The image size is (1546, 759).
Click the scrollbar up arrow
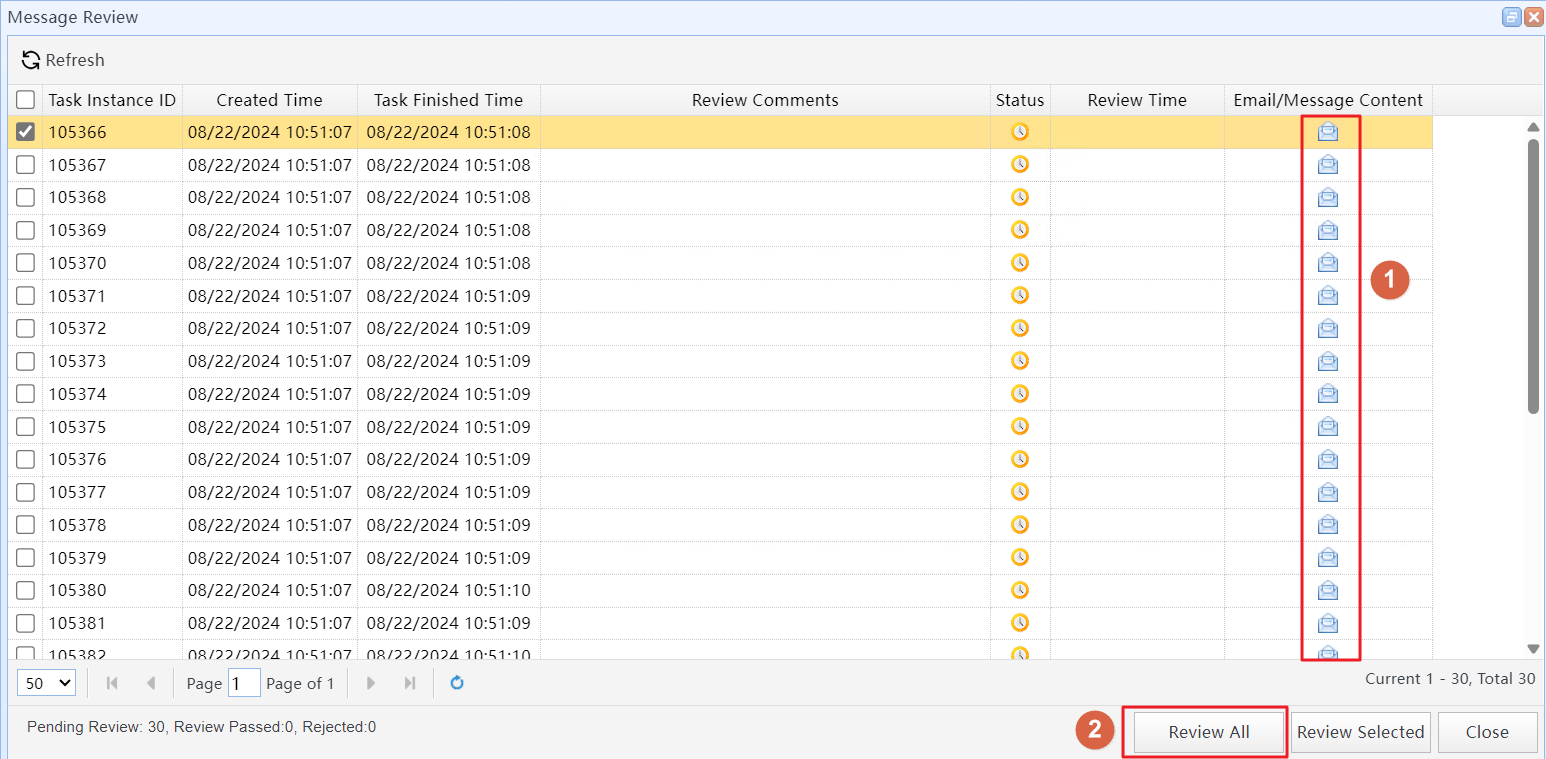pyautogui.click(x=1534, y=127)
